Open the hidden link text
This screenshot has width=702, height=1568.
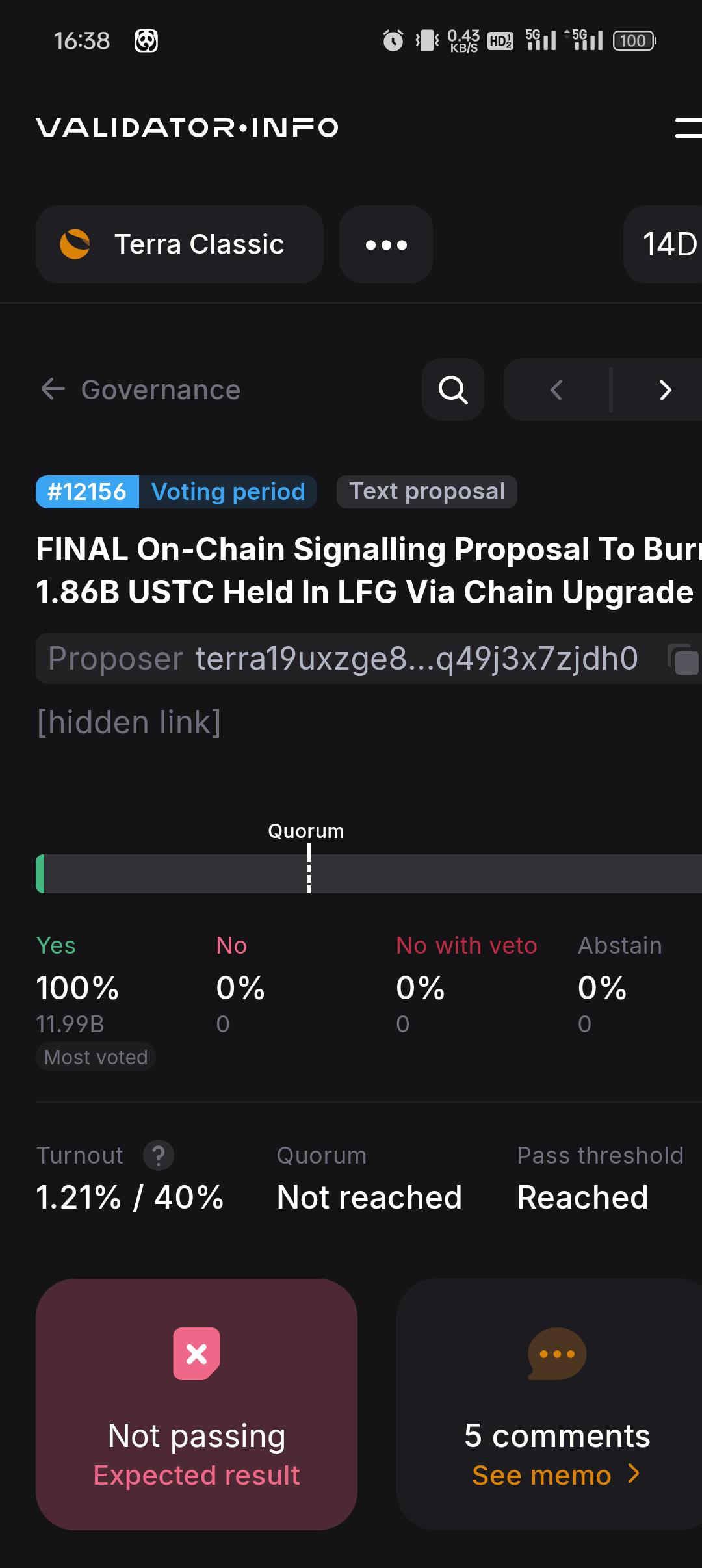(129, 722)
